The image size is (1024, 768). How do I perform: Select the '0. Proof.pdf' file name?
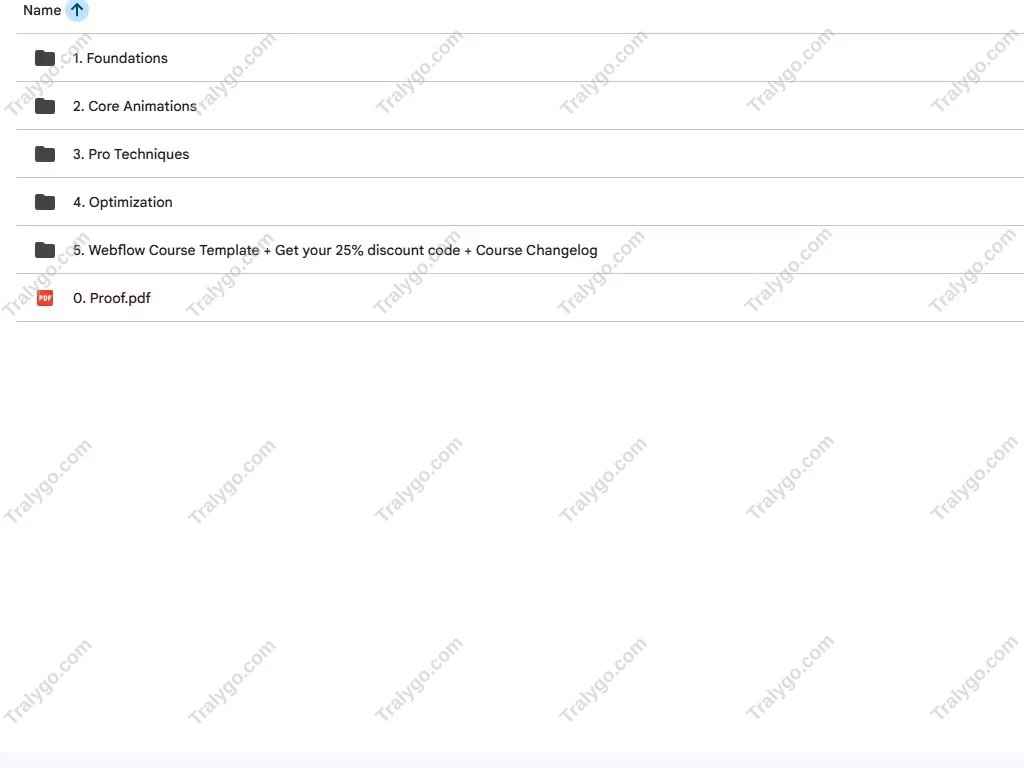click(112, 298)
